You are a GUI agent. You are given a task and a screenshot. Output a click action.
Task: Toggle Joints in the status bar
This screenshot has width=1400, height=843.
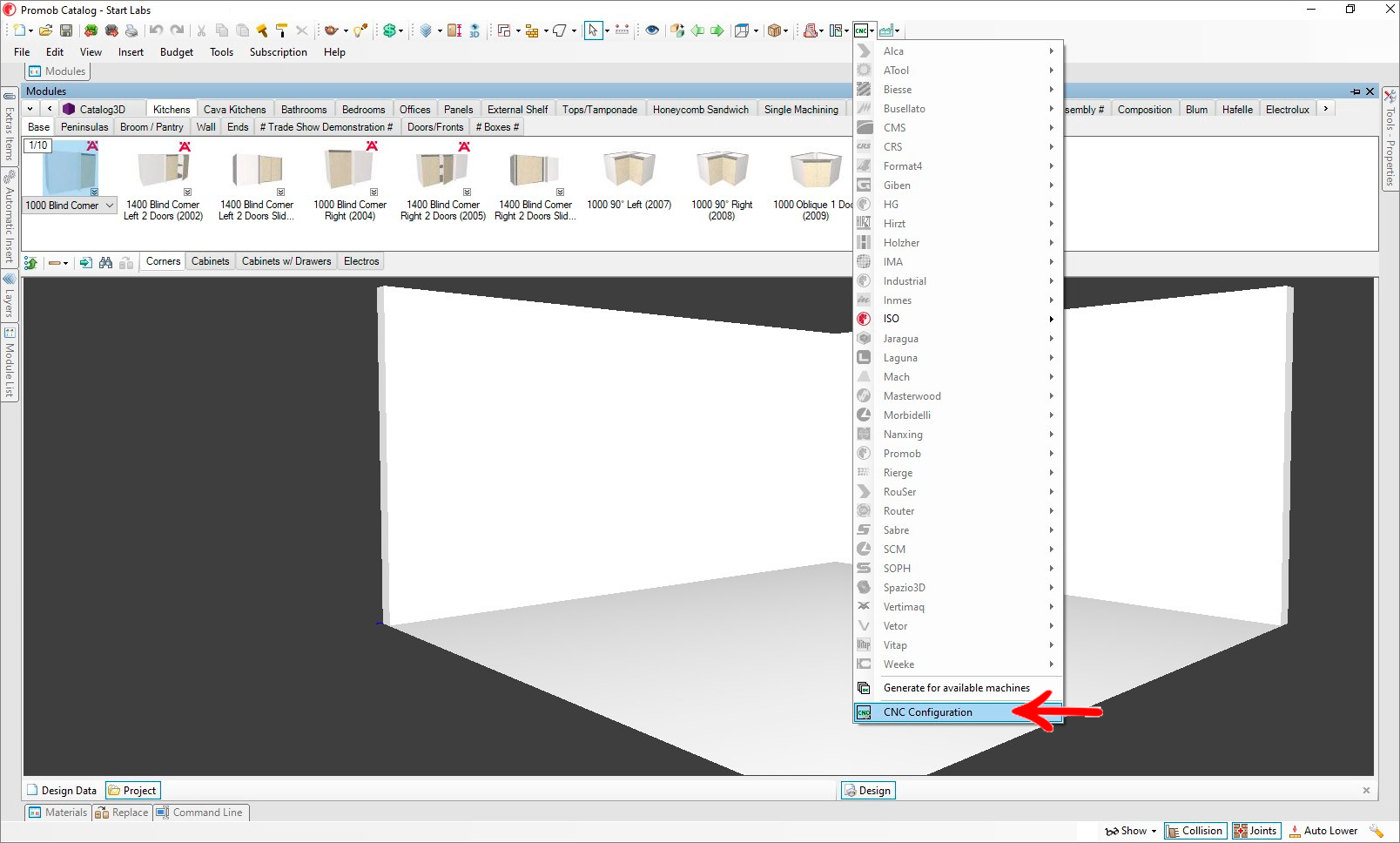(1255, 831)
